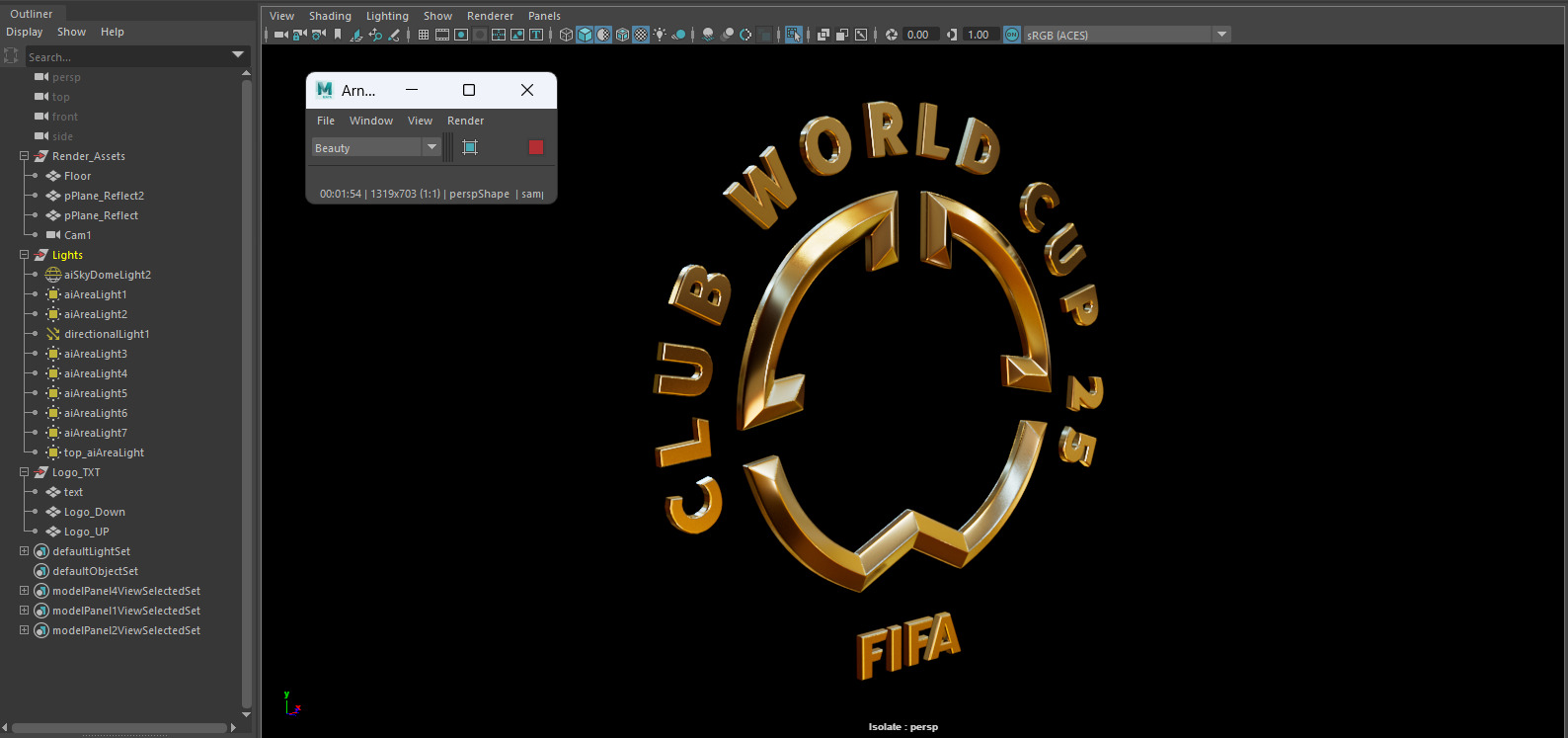Toggle the Film Gate icon
The width and height of the screenshot is (1568, 738).
tap(442, 35)
